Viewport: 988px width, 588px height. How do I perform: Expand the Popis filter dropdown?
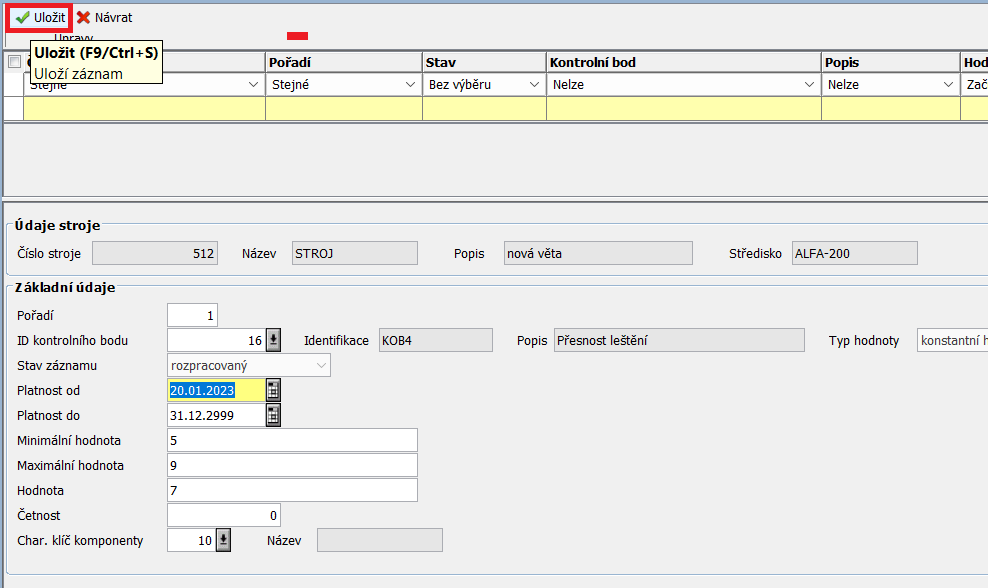point(948,86)
